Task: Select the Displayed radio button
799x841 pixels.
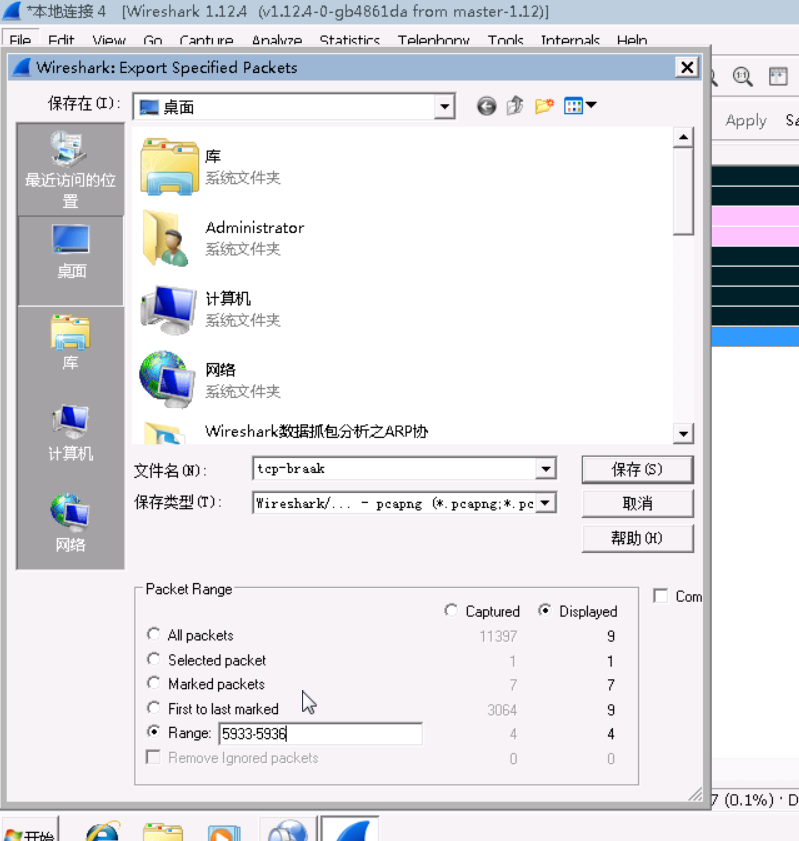Action: [544, 610]
